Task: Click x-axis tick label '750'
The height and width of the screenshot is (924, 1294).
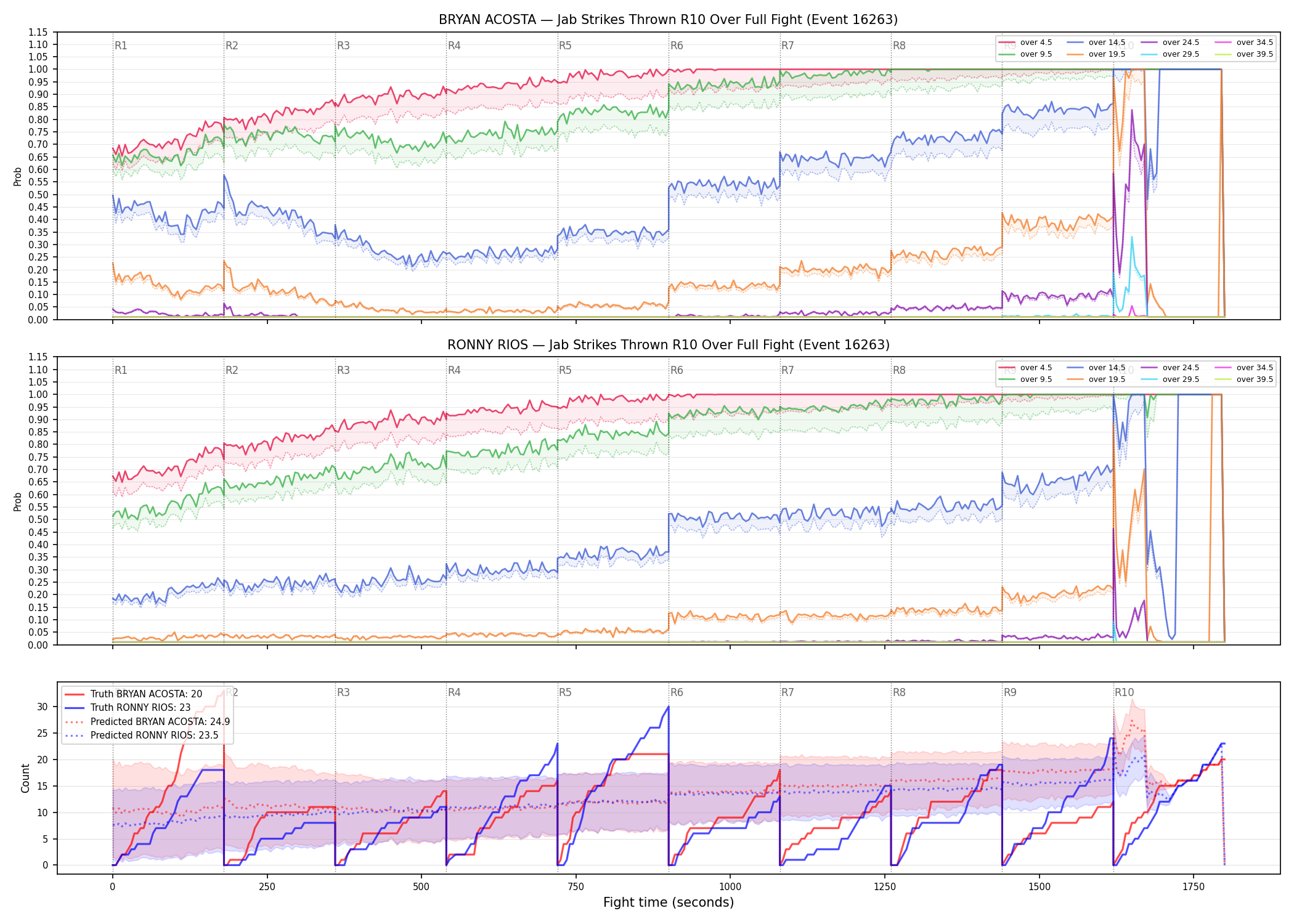Action: click(576, 887)
